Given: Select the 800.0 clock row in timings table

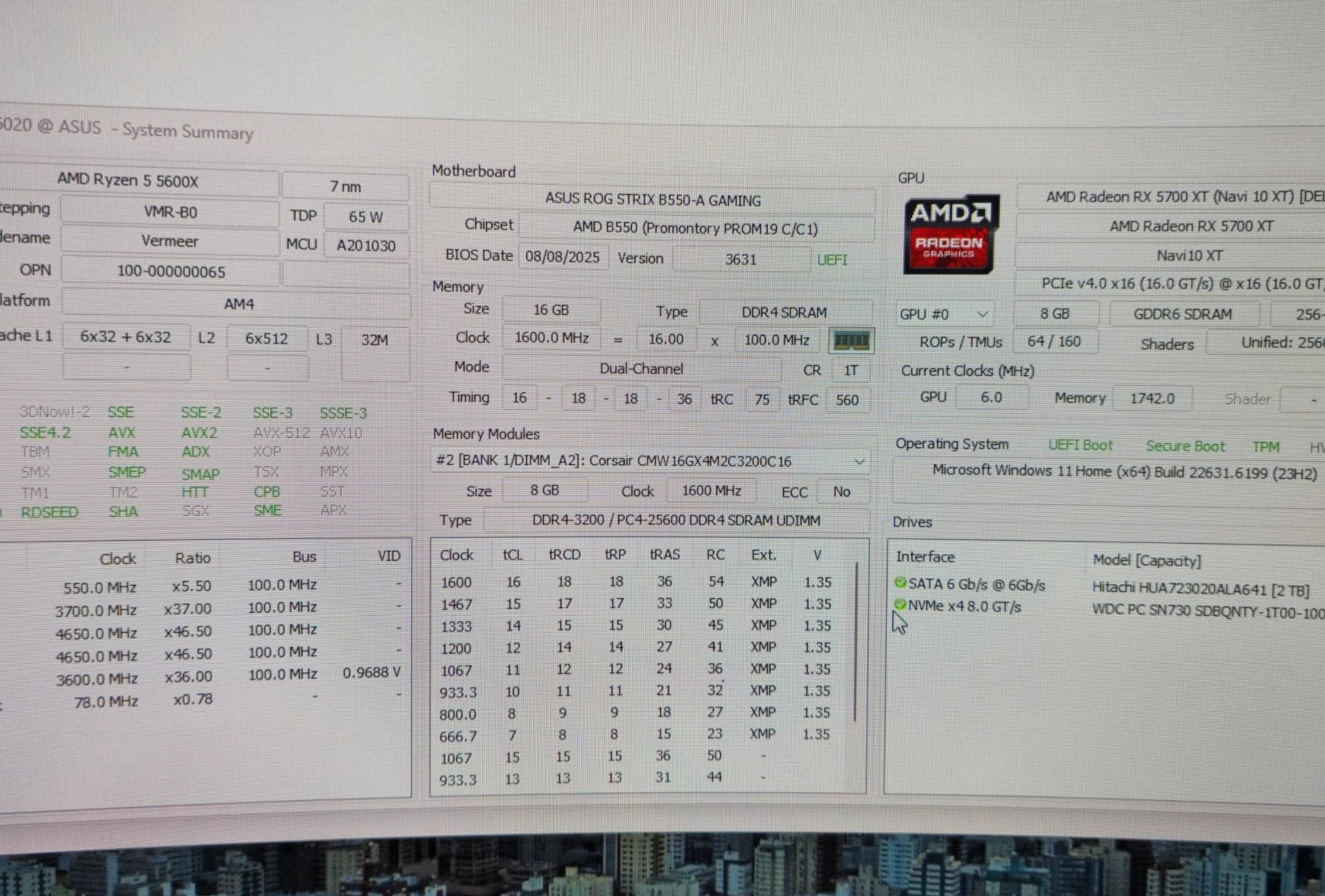Looking at the screenshot, I should [x=642, y=713].
